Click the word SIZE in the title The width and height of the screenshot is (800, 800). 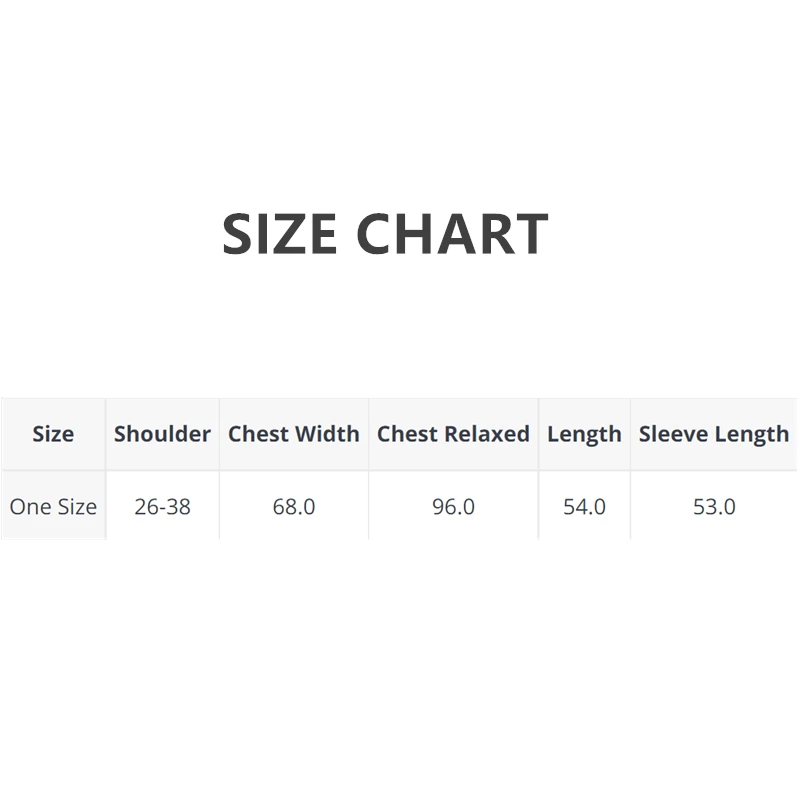click(279, 234)
